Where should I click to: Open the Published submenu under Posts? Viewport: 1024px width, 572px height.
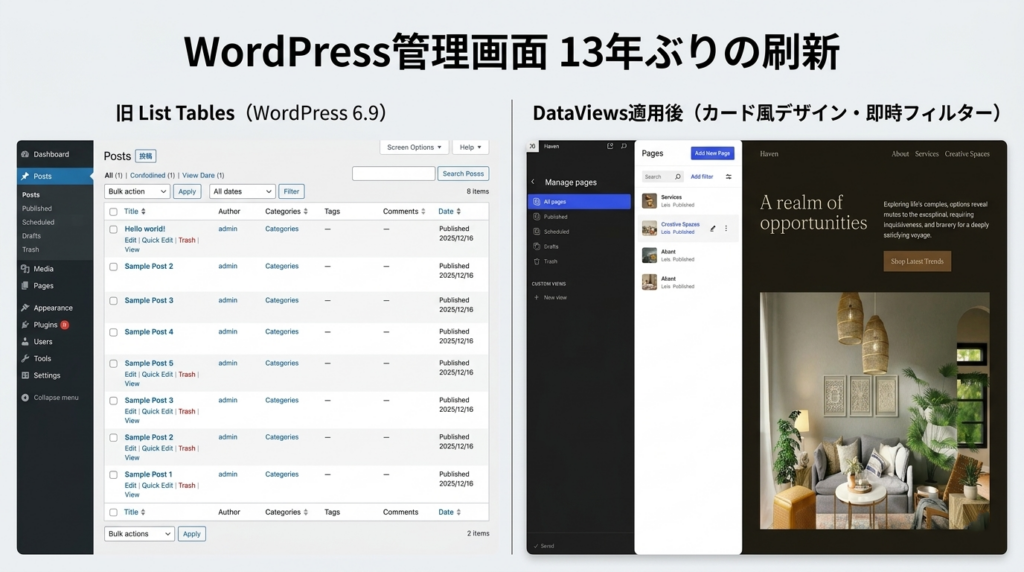point(37,208)
